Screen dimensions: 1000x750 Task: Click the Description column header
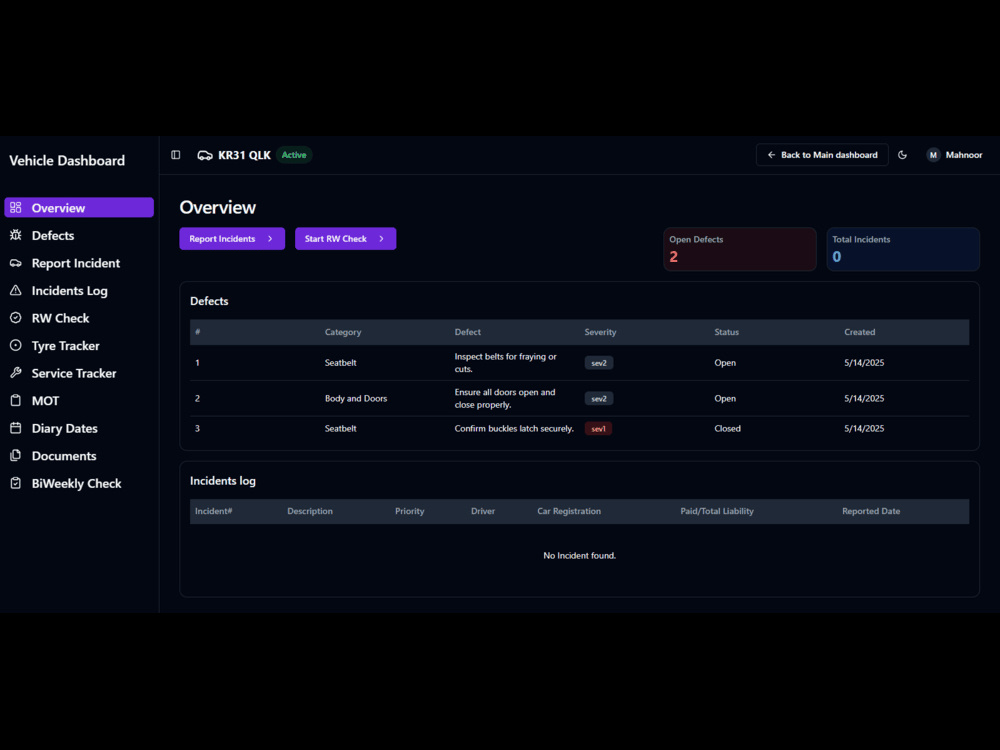[x=310, y=511]
